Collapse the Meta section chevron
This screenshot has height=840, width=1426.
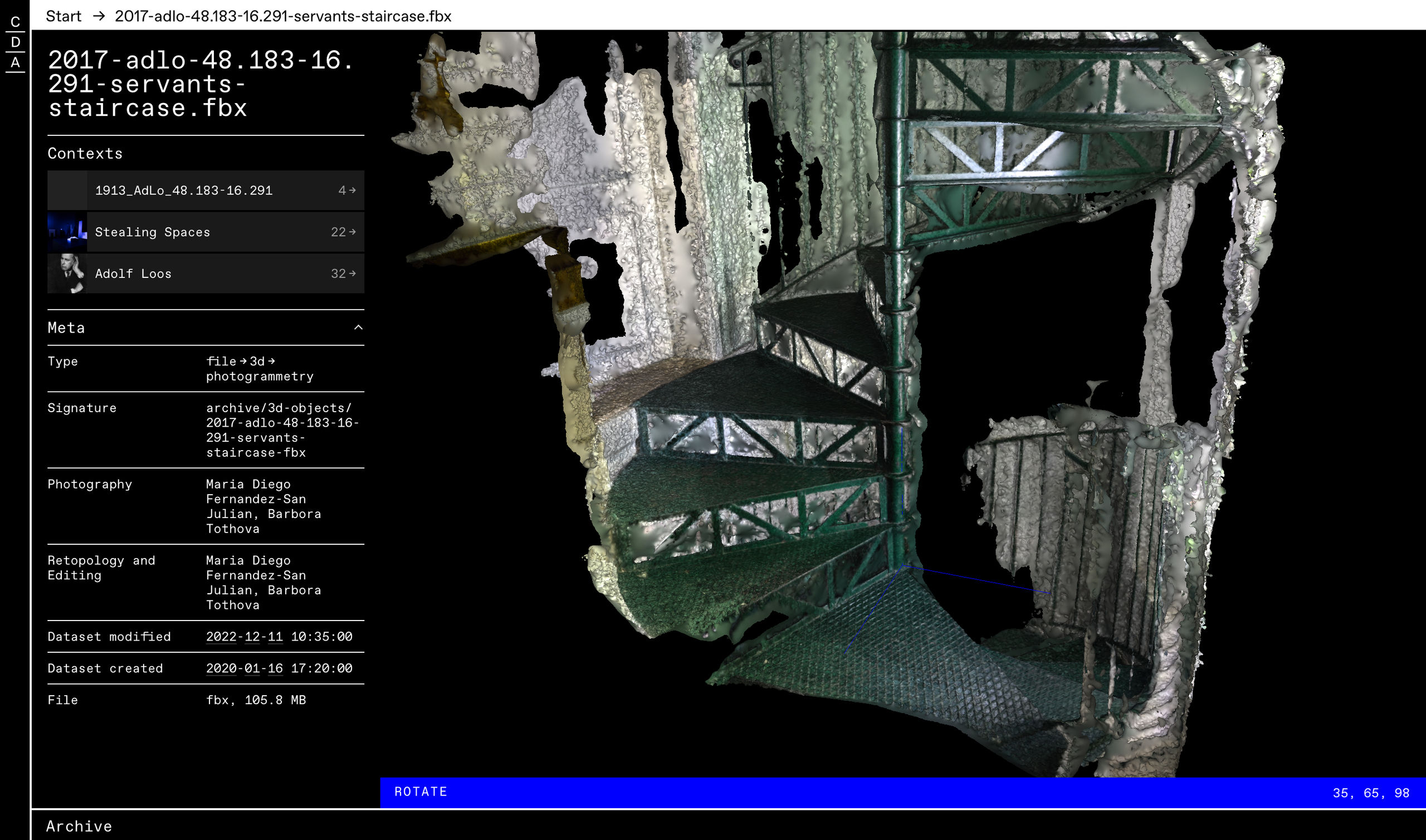pos(358,328)
